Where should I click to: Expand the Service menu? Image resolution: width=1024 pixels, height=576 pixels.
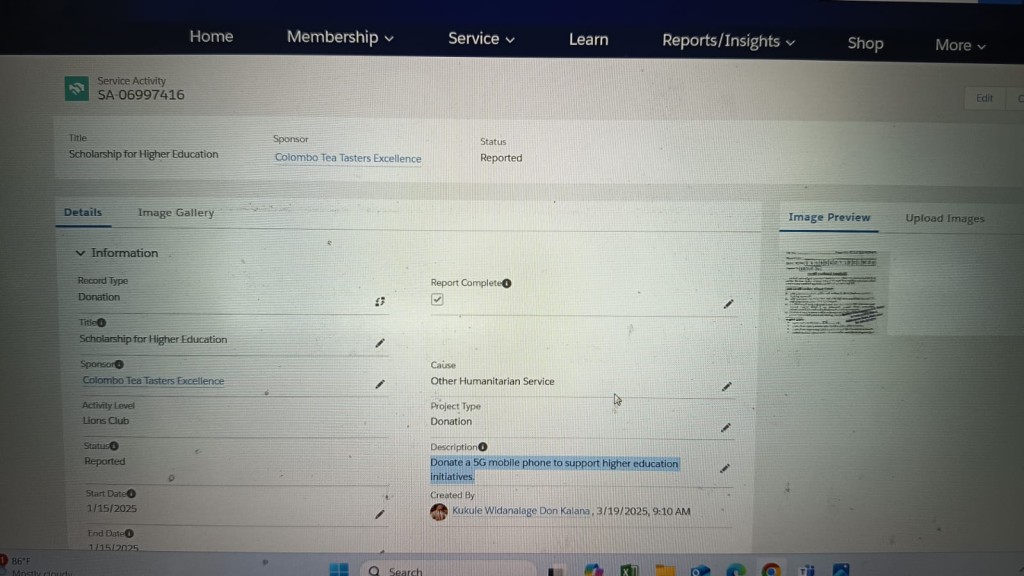(481, 39)
